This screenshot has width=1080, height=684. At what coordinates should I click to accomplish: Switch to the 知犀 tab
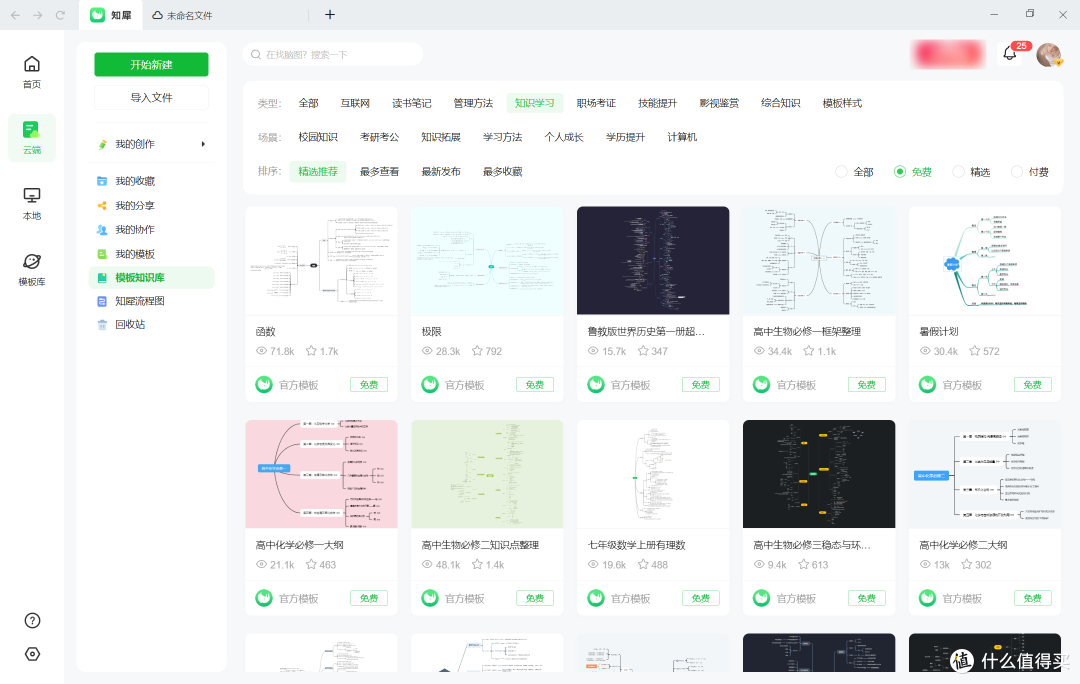pyautogui.click(x=111, y=14)
